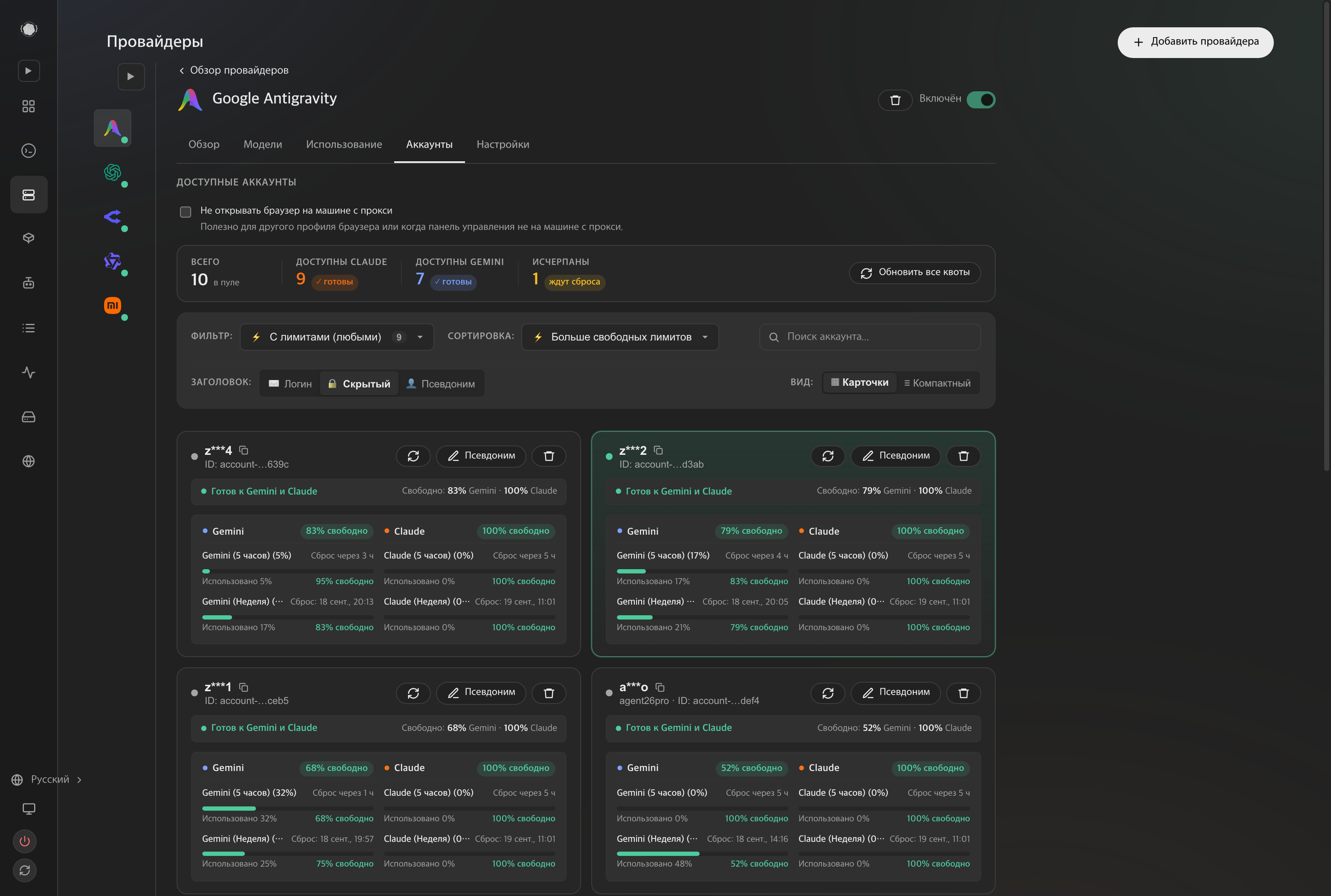Open the activity pulse icon in left rail
This screenshot has width=1331, height=896.
[x=29, y=372]
